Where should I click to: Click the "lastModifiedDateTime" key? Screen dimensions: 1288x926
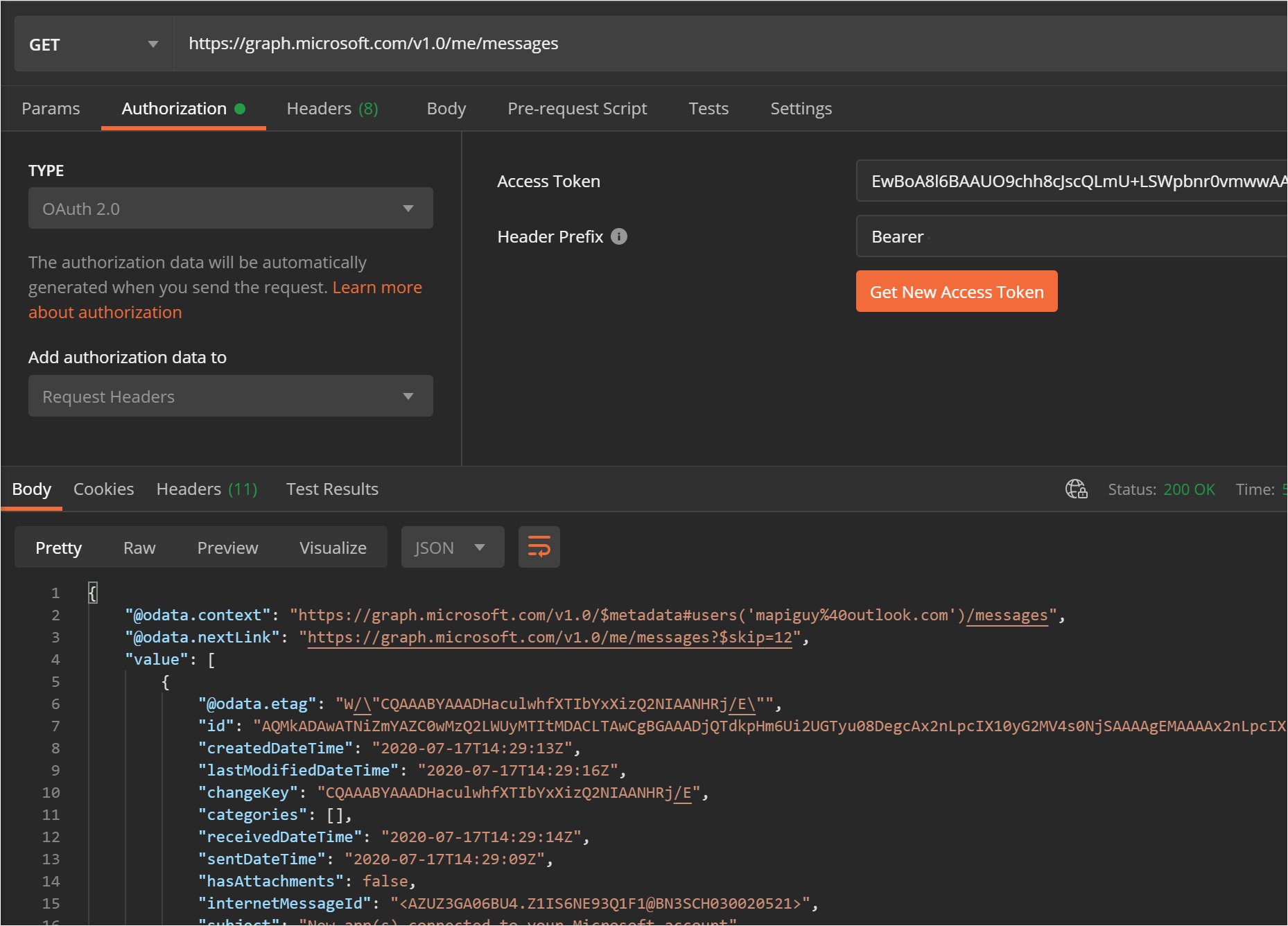[299, 771]
